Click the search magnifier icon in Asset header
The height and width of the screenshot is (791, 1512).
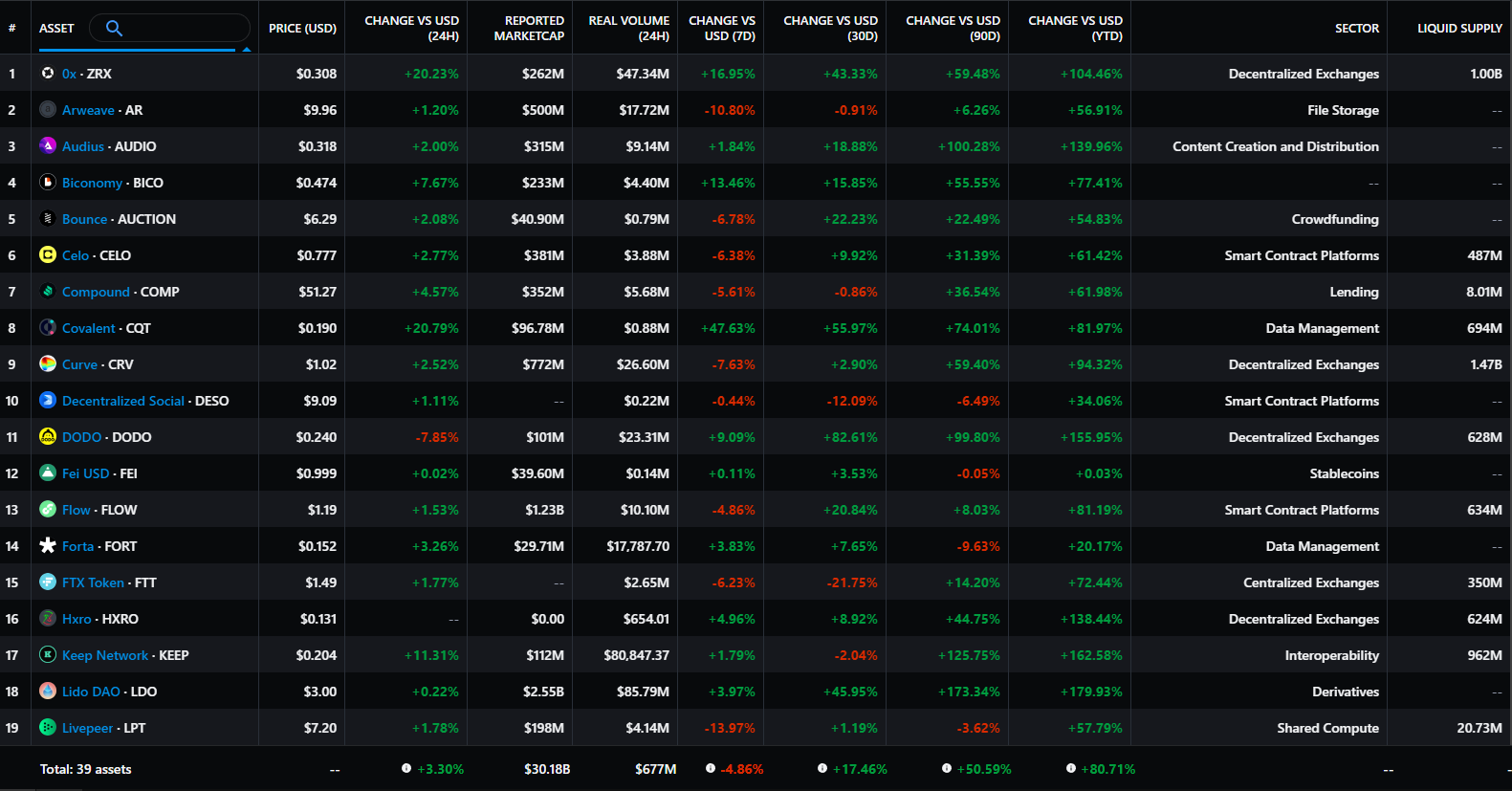click(114, 28)
